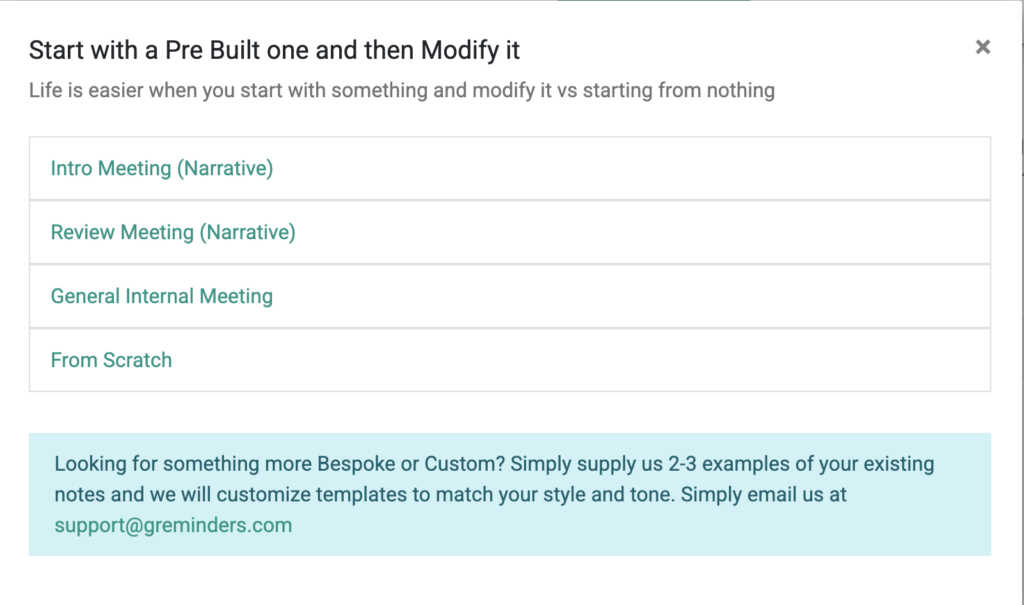Click the green bar above the dialog
This screenshot has height=605, width=1024.
click(x=652, y=1)
